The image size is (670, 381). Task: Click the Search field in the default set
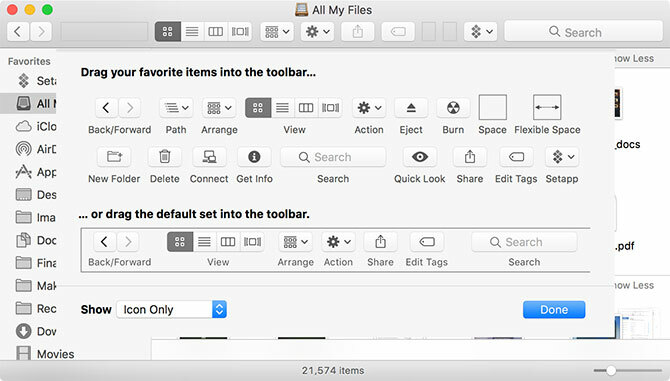(524, 242)
